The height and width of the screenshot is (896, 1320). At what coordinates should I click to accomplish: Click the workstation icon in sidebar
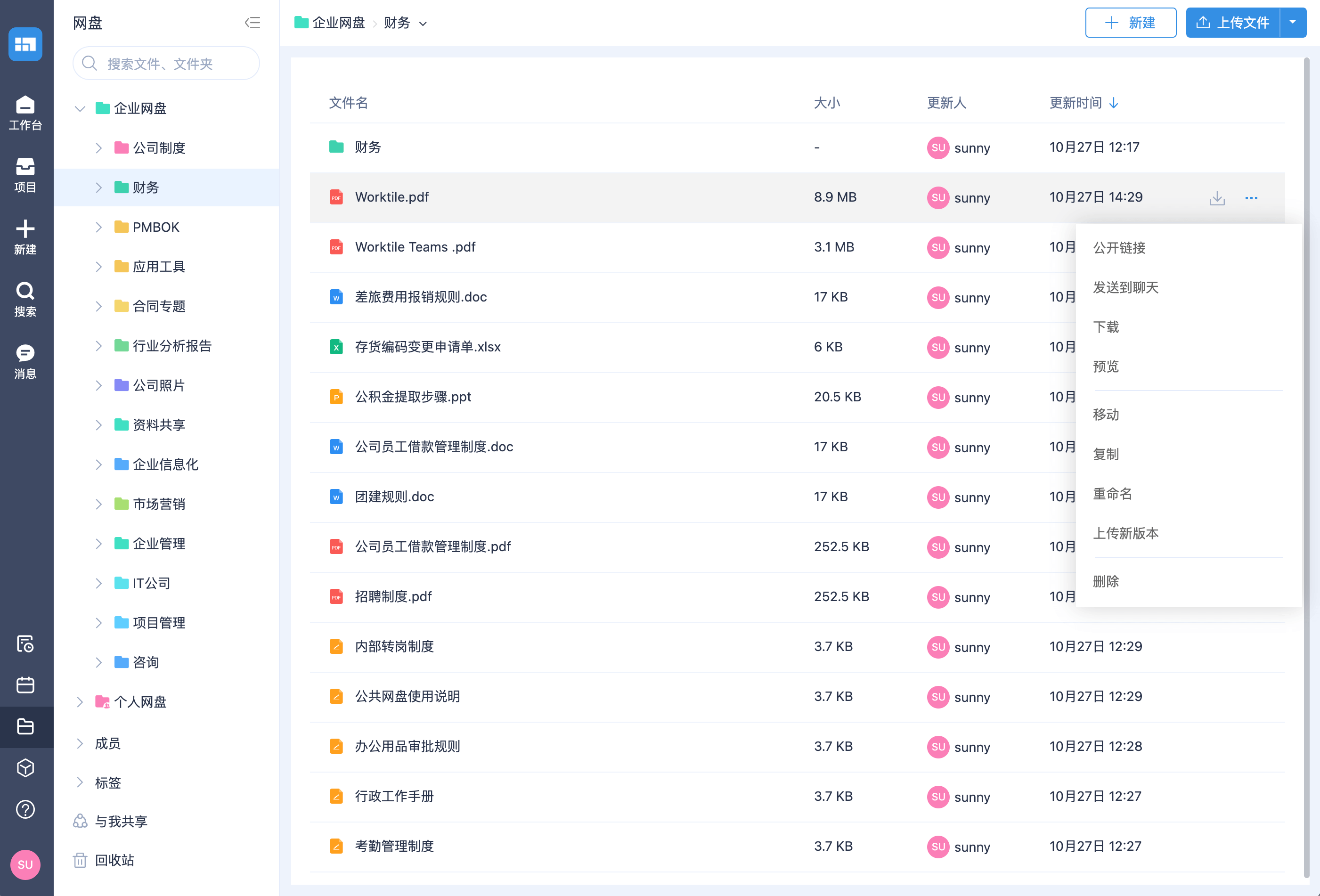point(27,114)
